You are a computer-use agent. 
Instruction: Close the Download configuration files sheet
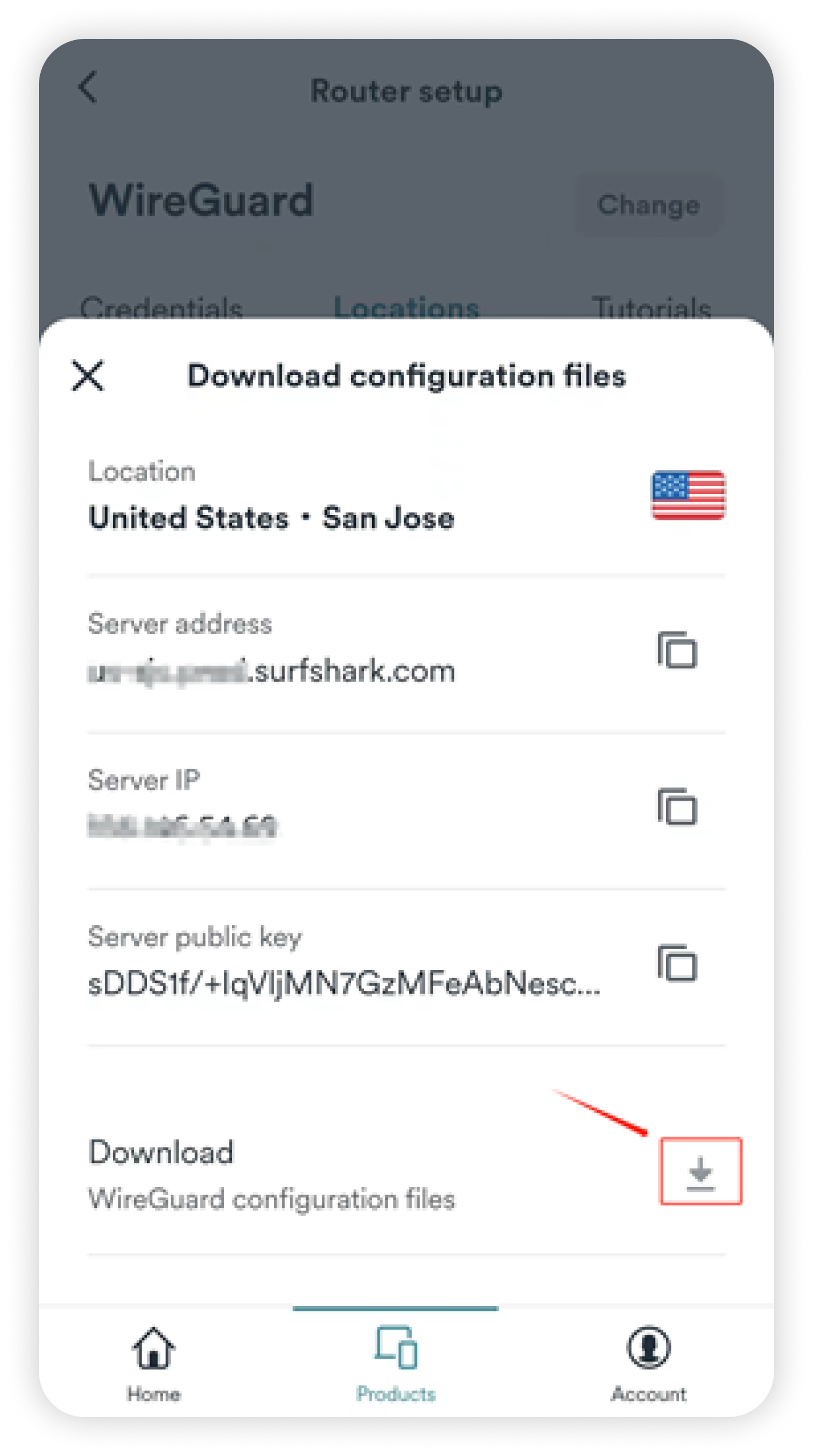click(x=88, y=375)
